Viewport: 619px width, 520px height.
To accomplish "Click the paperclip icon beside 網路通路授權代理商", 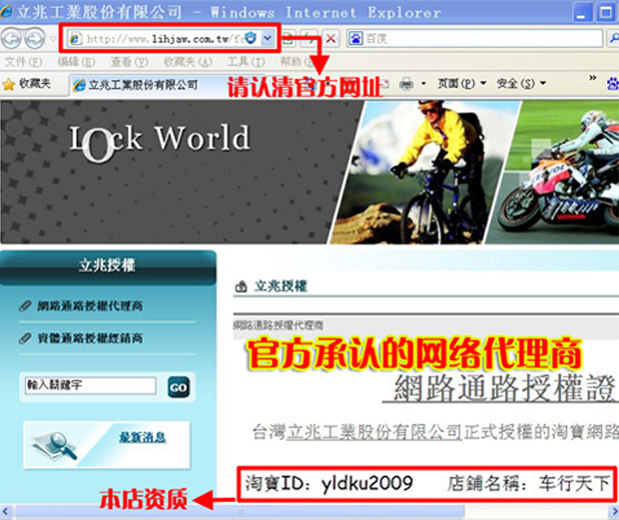I will click(25, 306).
